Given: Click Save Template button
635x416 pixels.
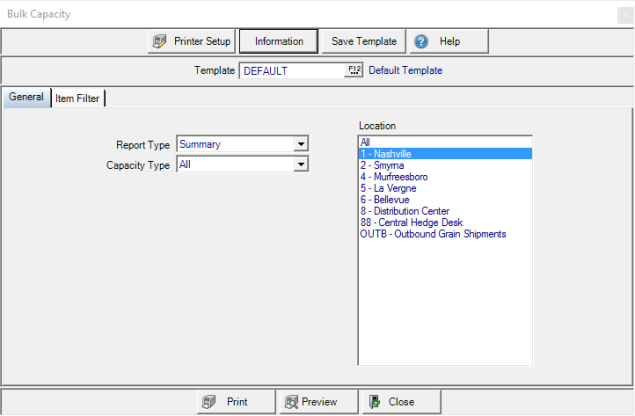Looking at the screenshot, I should tap(364, 41).
